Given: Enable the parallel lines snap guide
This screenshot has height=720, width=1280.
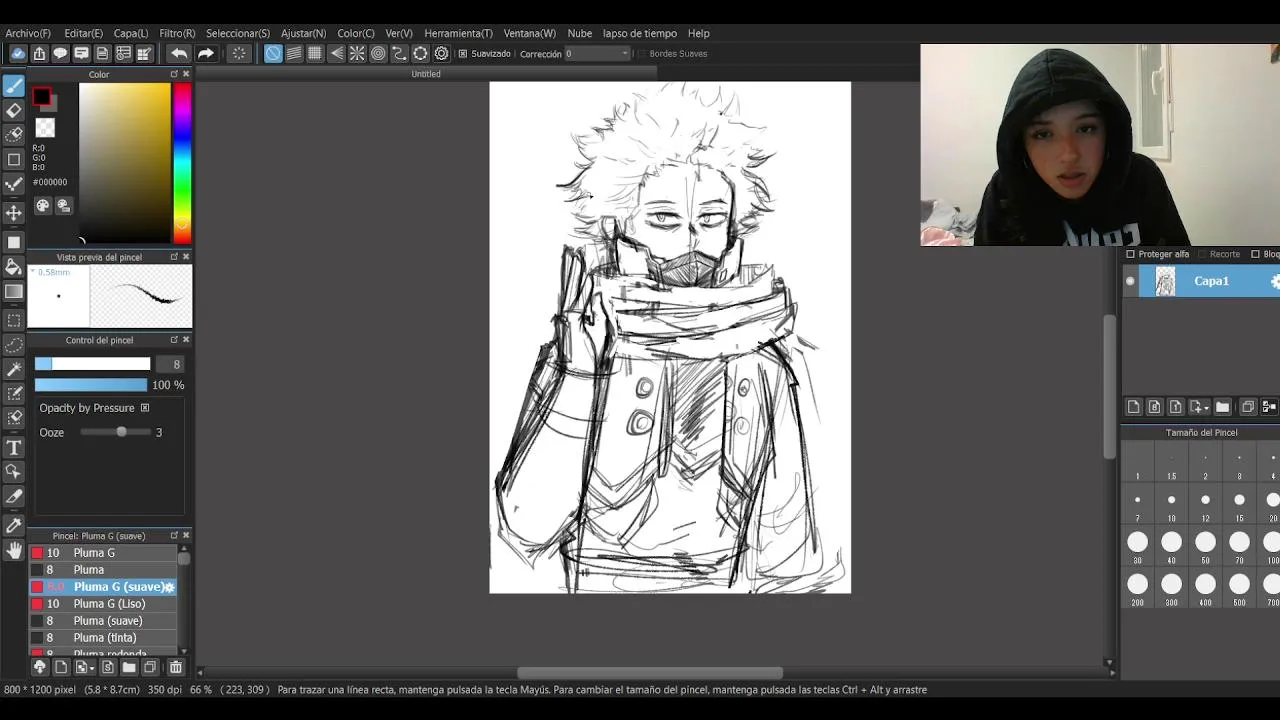Looking at the screenshot, I should coord(294,54).
